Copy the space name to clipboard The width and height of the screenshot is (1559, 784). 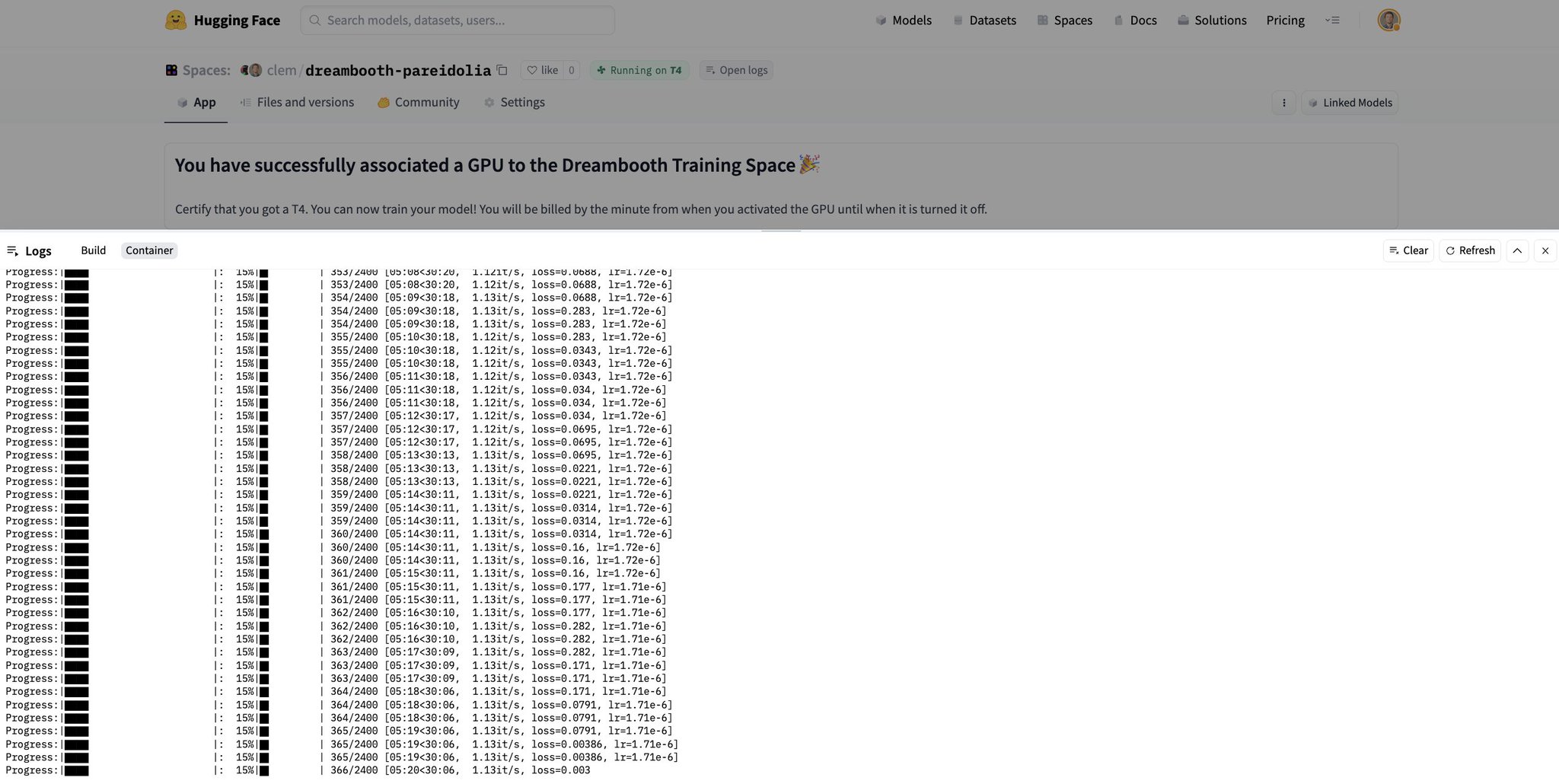(x=502, y=70)
